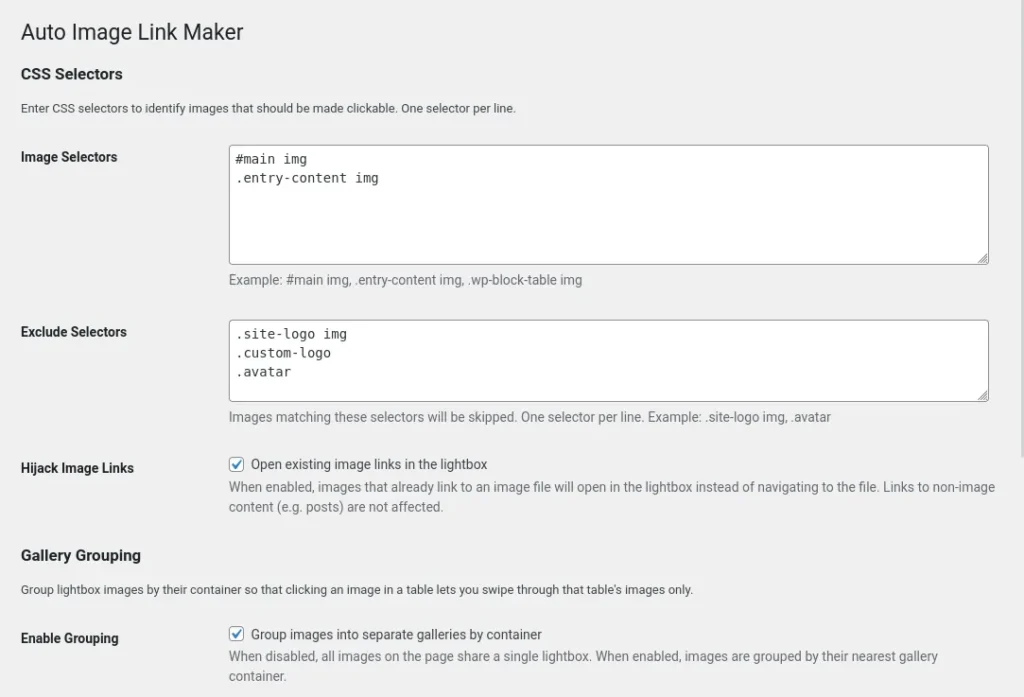Viewport: 1024px width, 697px height.
Task: Place cursor on the "#main img" line
Action: coord(270,158)
